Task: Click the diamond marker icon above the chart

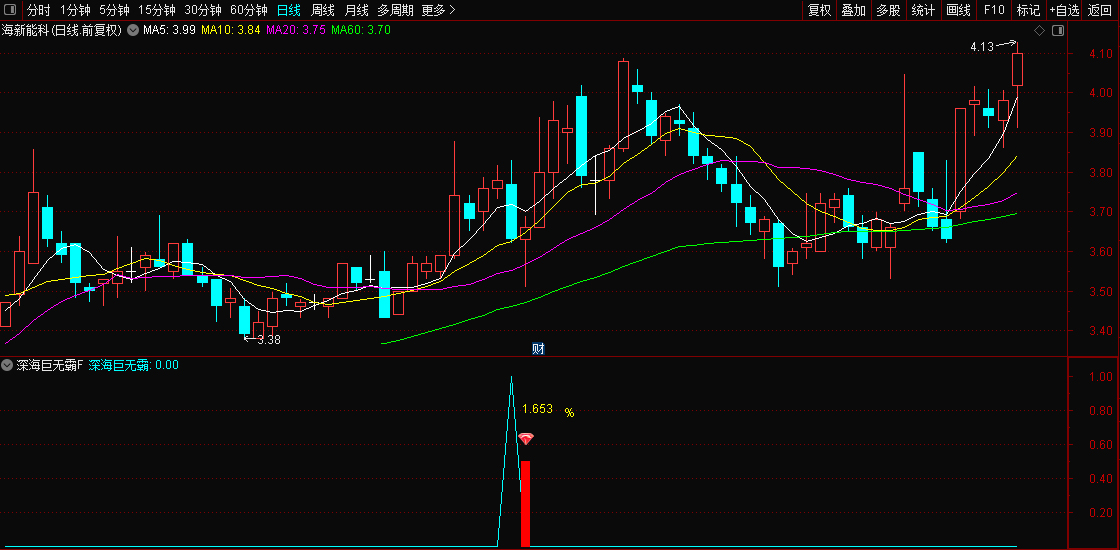Action: 1040,31
